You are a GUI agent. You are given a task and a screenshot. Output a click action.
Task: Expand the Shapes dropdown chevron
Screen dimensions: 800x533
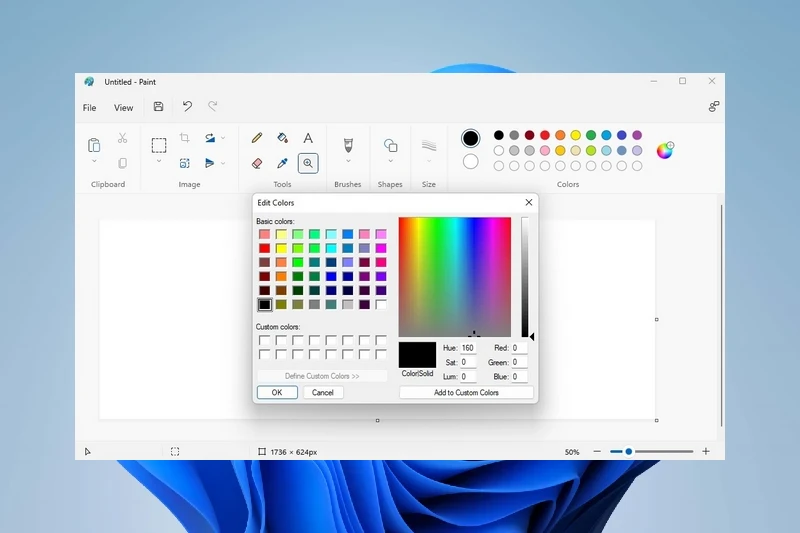point(391,162)
